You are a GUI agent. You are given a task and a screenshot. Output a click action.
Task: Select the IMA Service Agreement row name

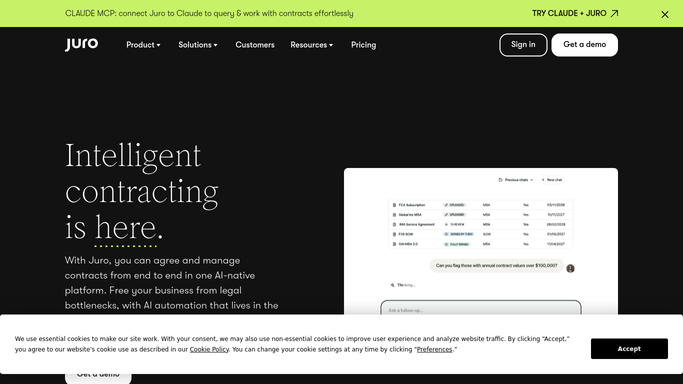point(417,225)
